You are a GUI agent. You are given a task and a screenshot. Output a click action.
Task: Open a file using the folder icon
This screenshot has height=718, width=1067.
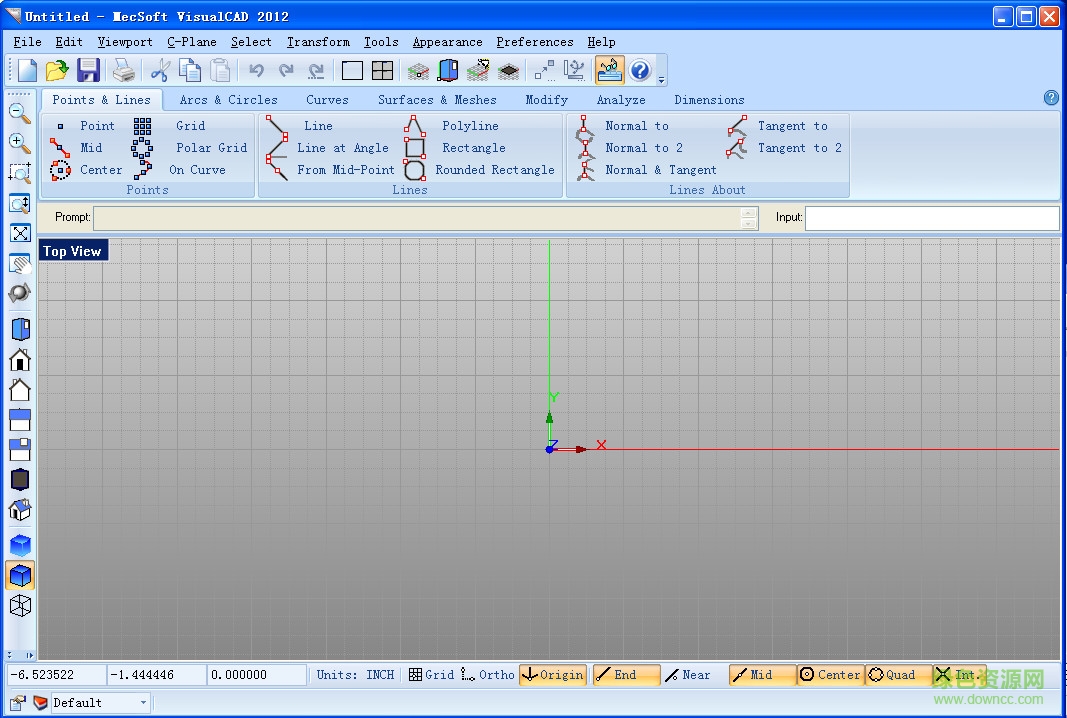click(56, 69)
